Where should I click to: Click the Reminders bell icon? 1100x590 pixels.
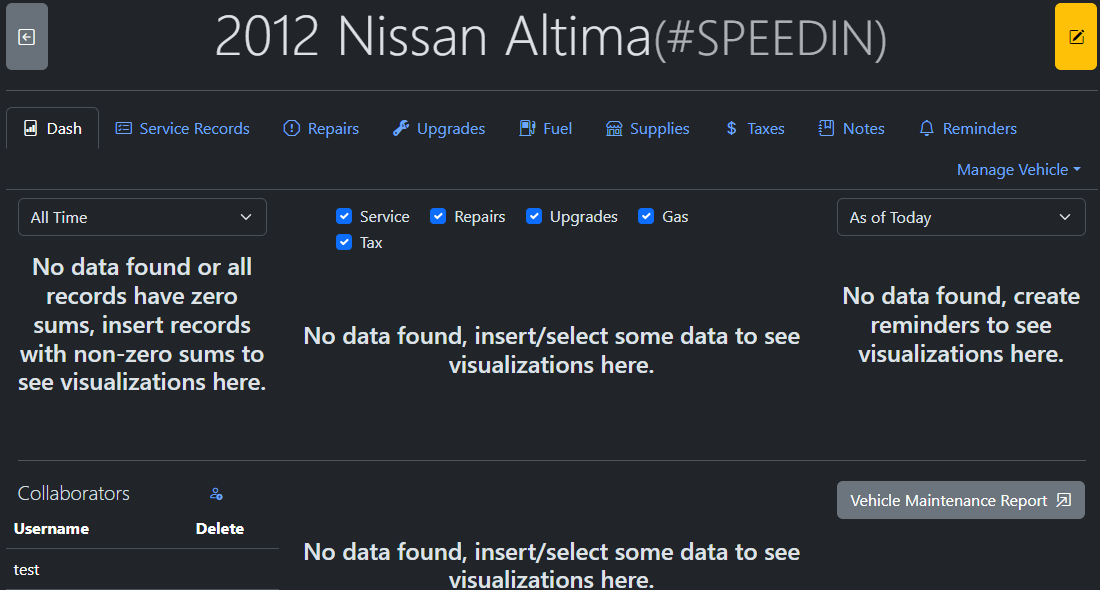(927, 128)
